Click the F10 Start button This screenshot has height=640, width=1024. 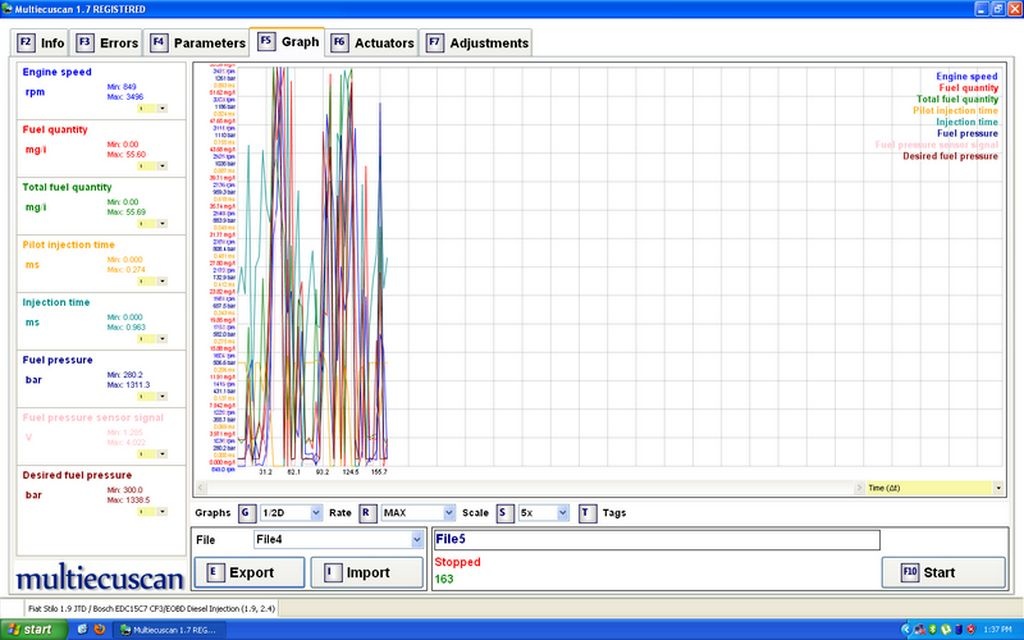[x=943, y=573]
